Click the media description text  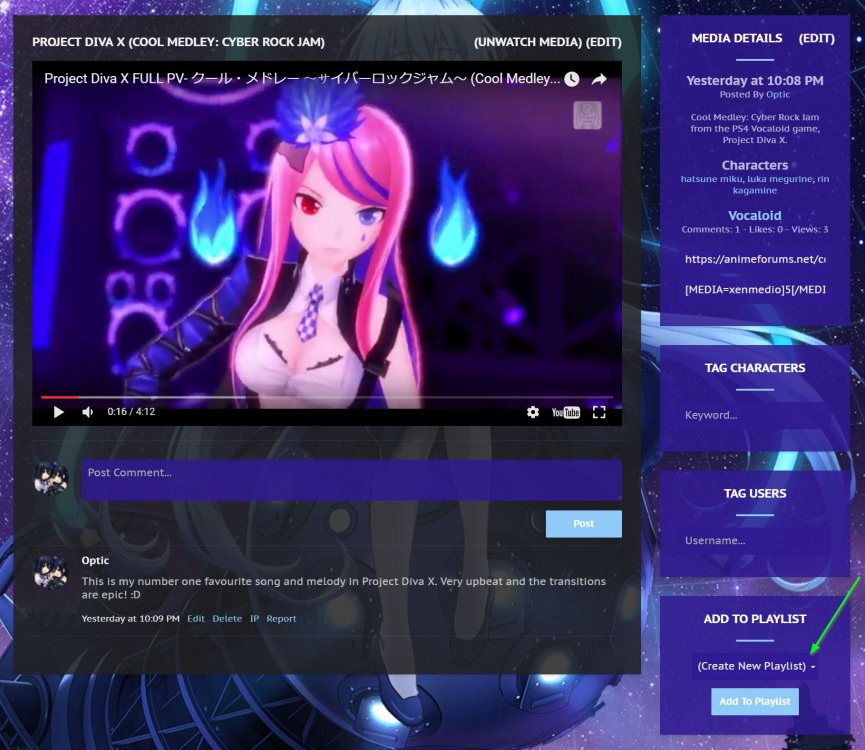(x=755, y=128)
